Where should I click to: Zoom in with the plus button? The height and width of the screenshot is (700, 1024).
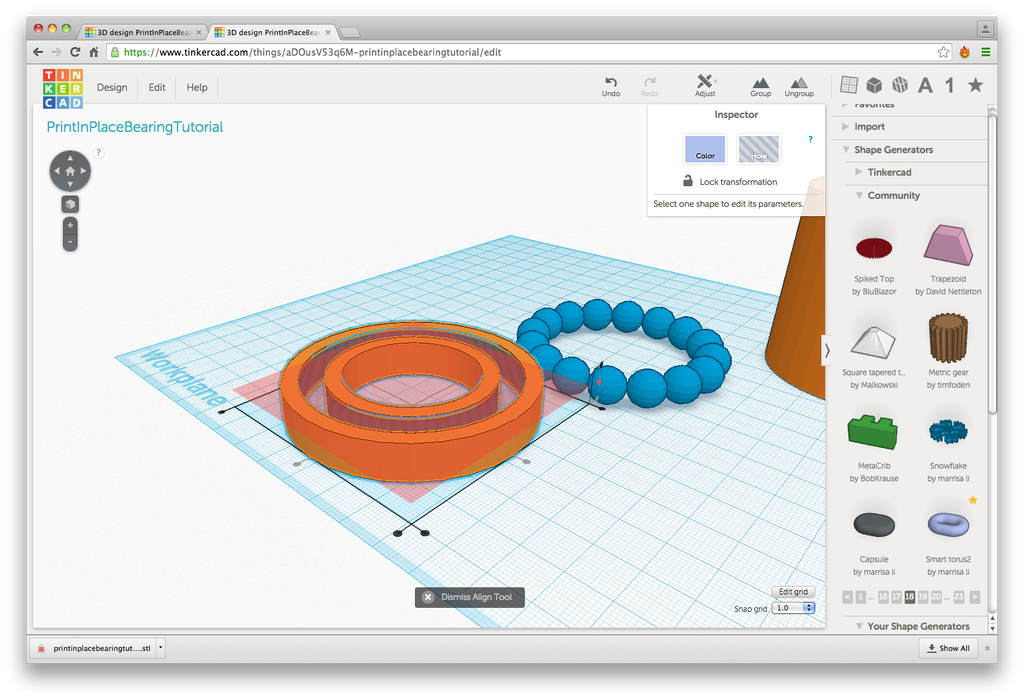[x=70, y=225]
